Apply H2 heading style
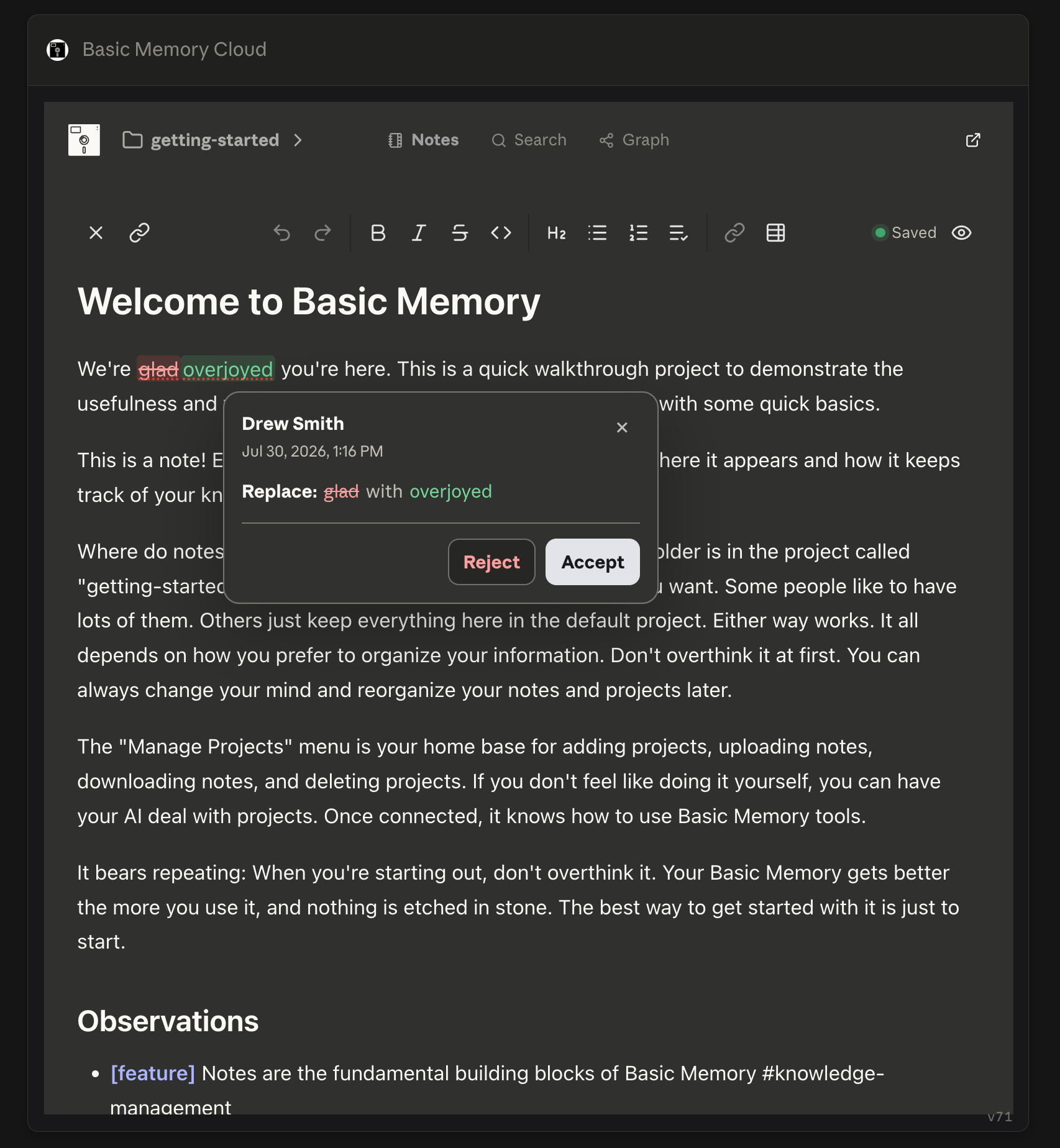Image resolution: width=1060 pixels, height=1148 pixels. [557, 233]
